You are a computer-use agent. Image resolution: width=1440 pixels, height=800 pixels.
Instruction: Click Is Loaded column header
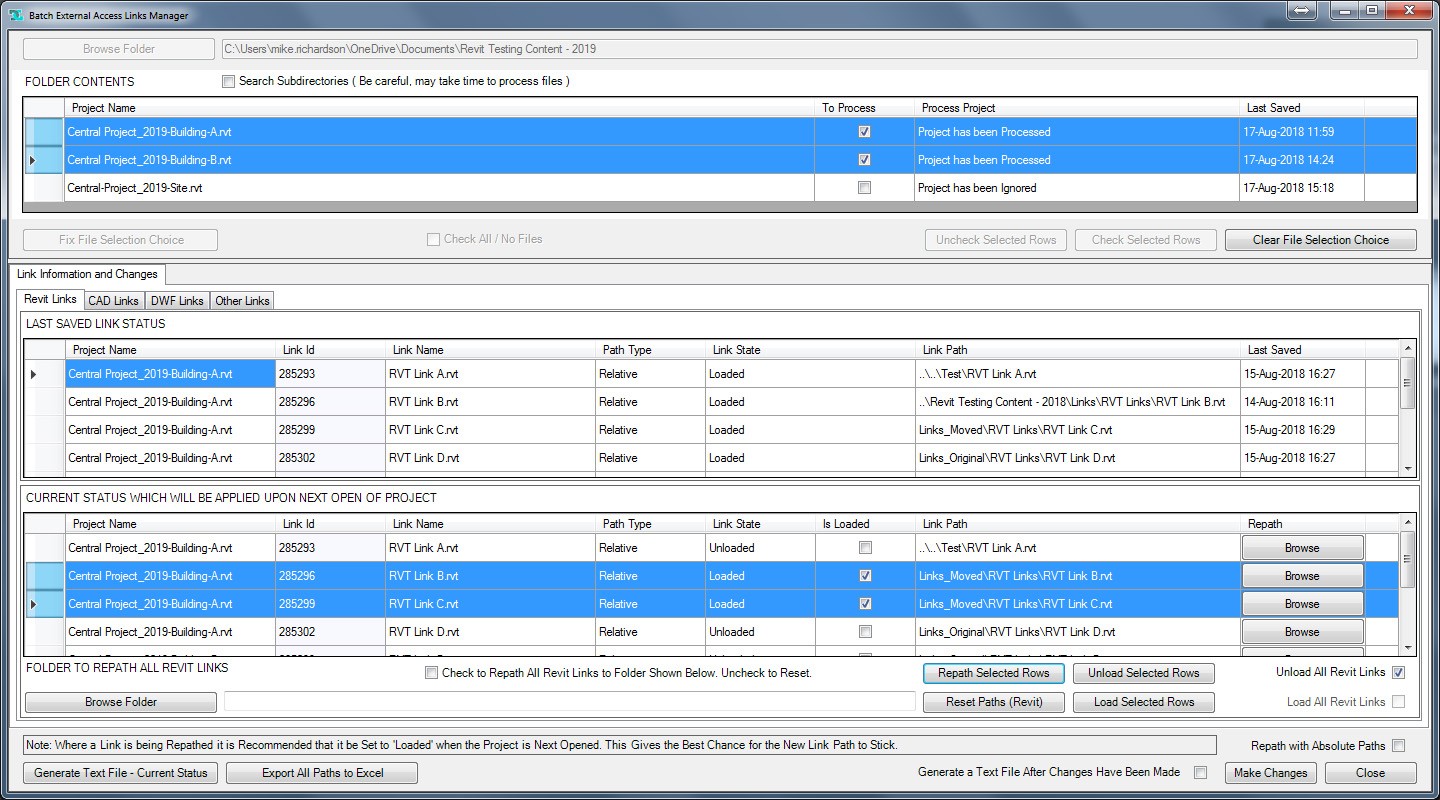pos(865,524)
